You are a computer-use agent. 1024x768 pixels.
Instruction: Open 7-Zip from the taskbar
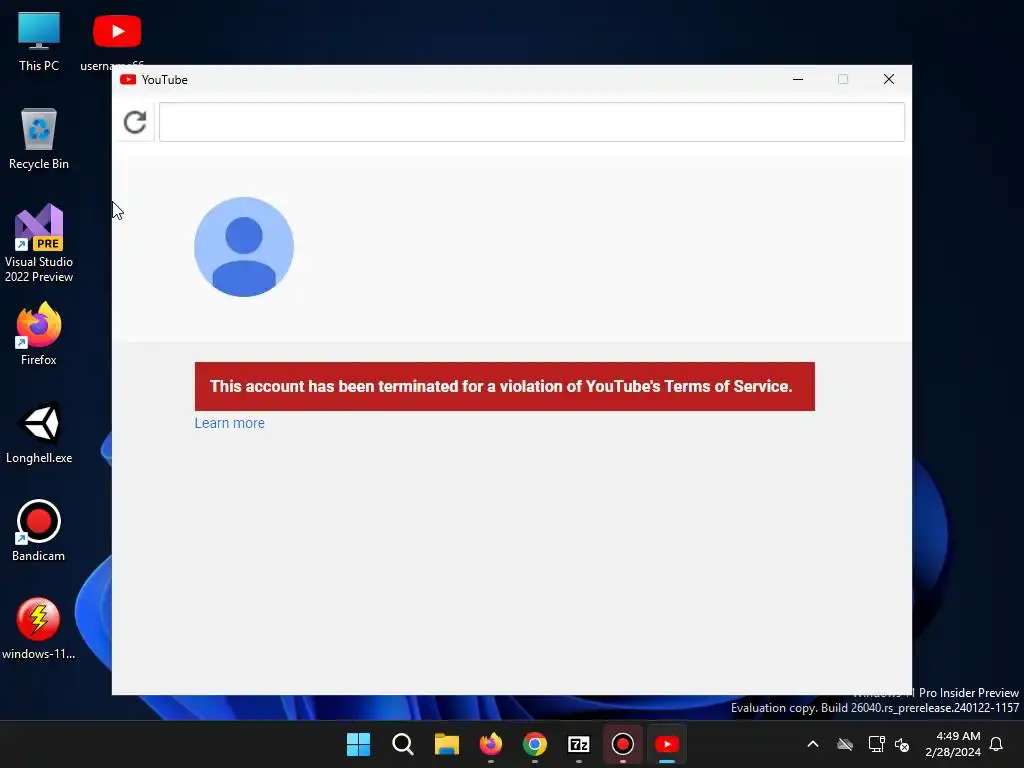click(x=579, y=744)
